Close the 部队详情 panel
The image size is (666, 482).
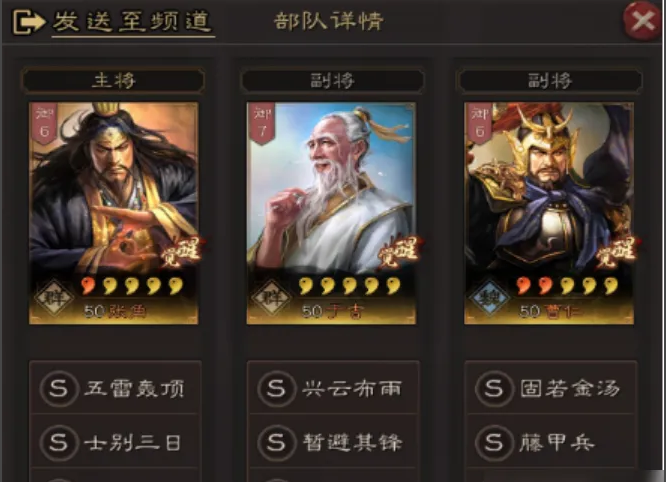click(x=643, y=20)
